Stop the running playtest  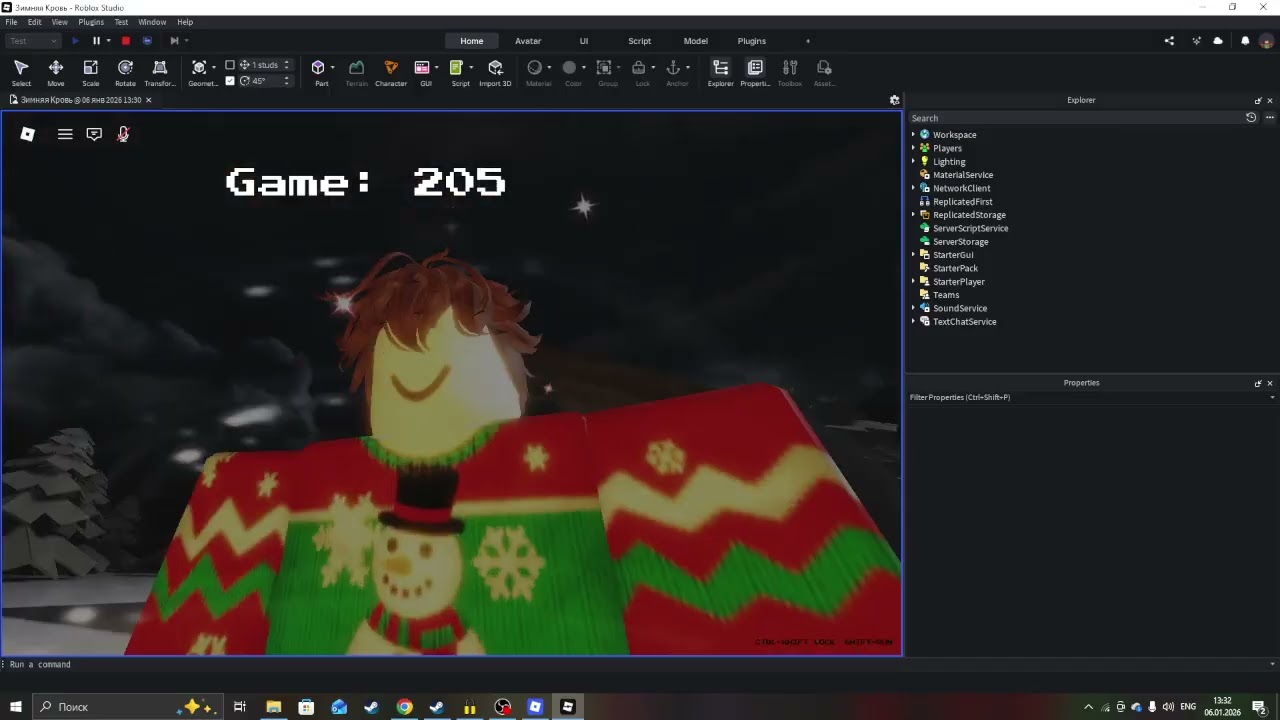point(126,41)
